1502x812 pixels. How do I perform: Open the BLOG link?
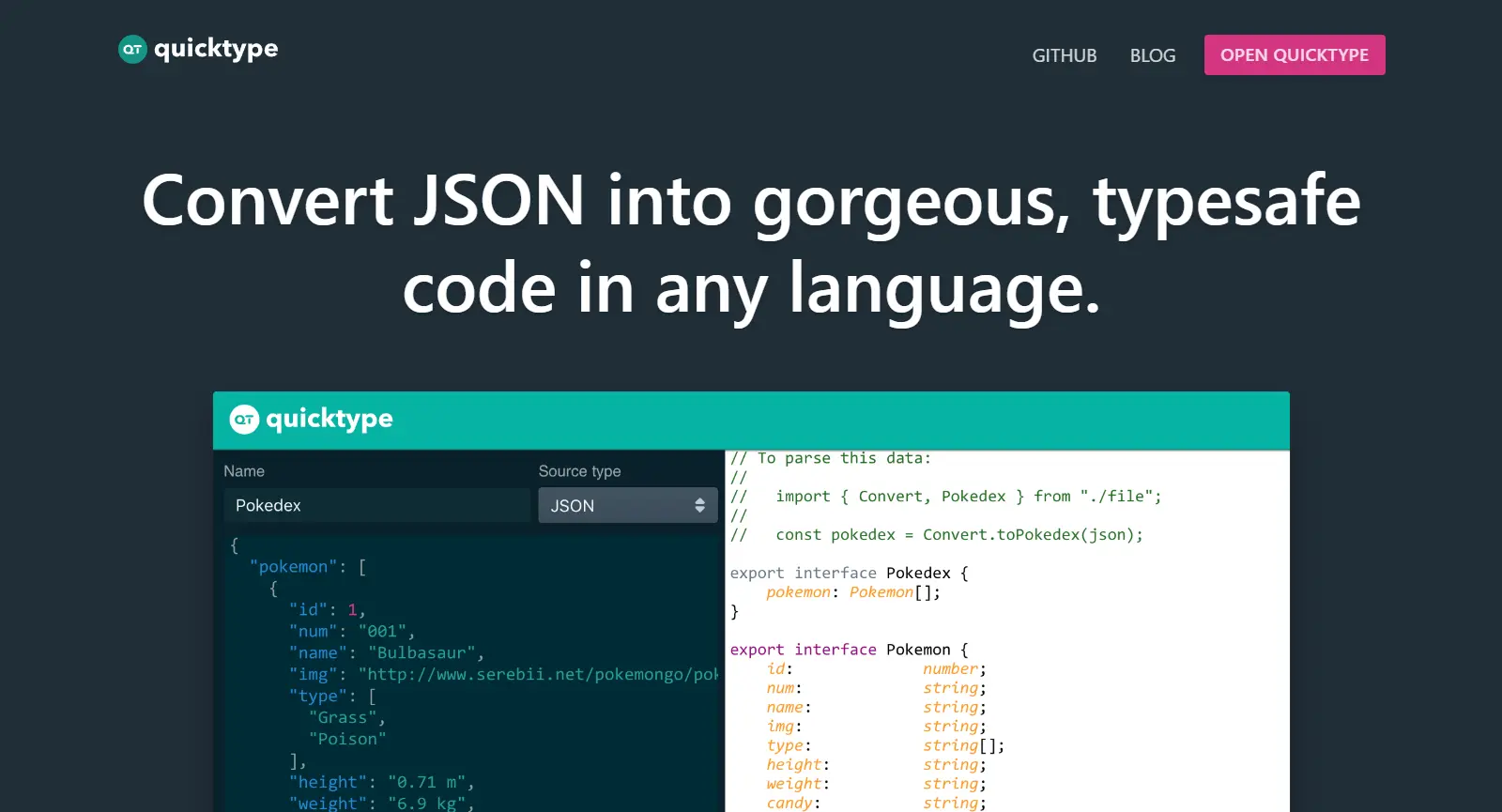(x=1153, y=55)
